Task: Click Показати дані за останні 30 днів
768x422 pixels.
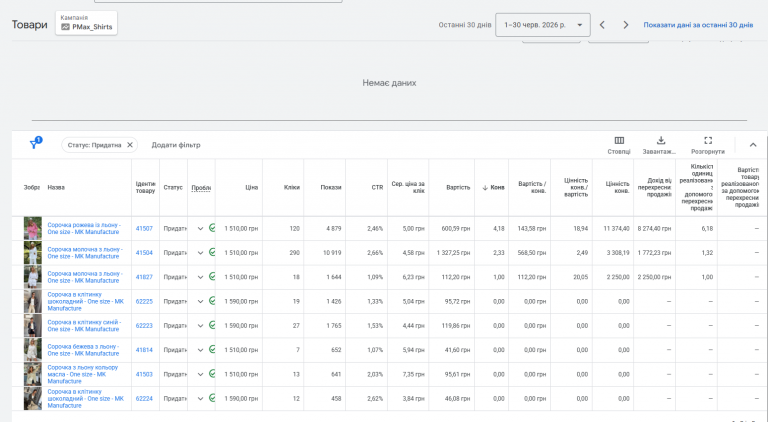Action: pyautogui.click(x=698, y=25)
